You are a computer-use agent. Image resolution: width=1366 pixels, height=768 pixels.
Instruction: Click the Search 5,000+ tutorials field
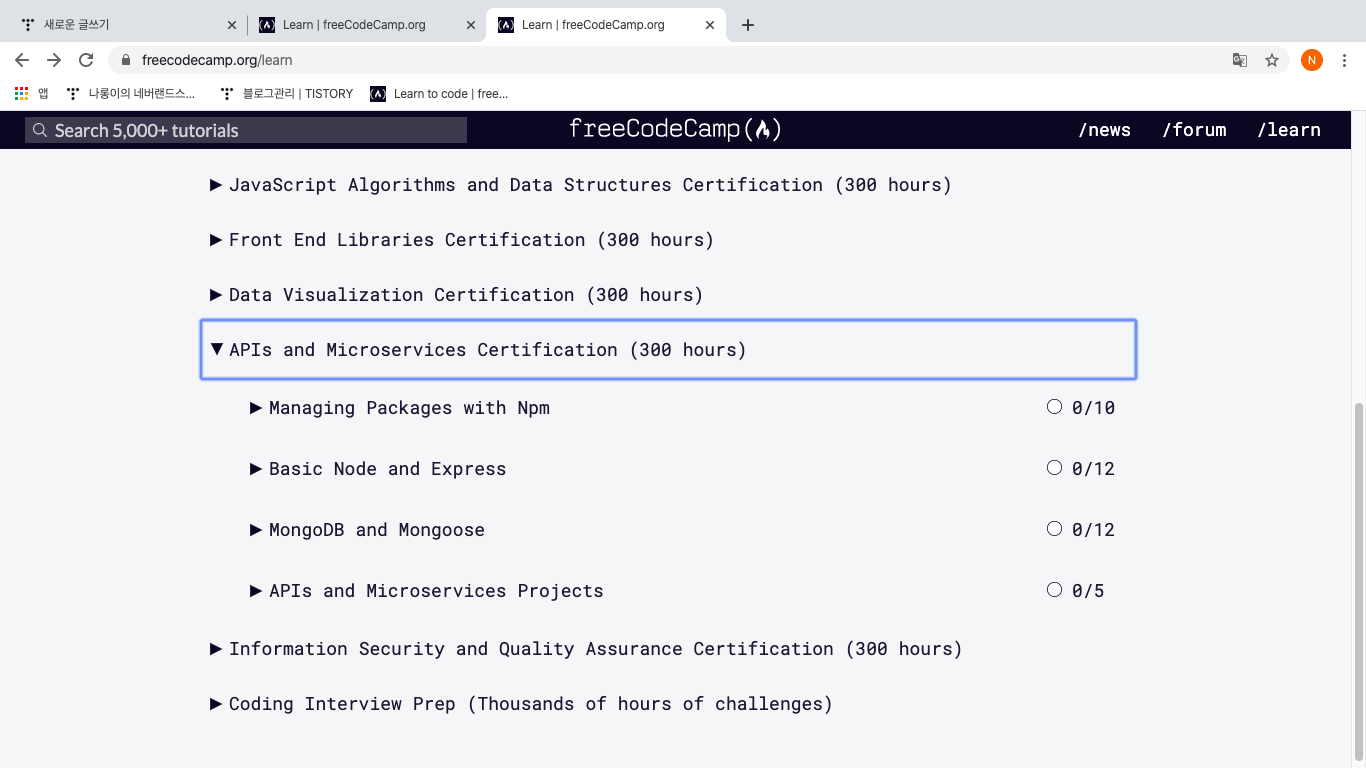pyautogui.click(x=246, y=130)
